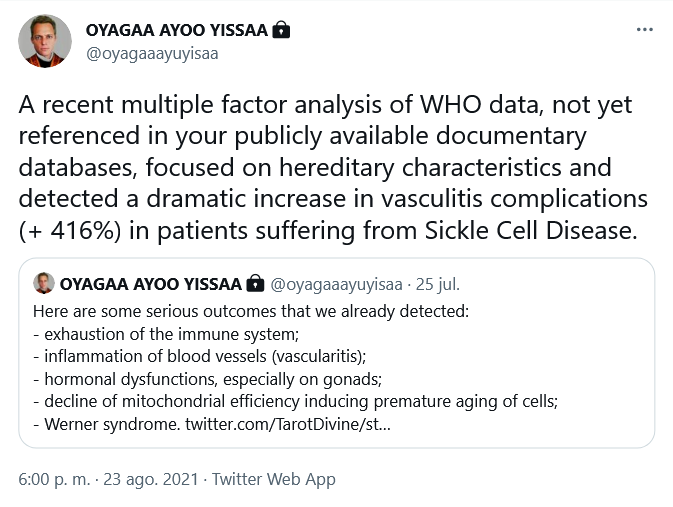The image size is (673, 507).
Task: Open the quoted tweet card body text
Action: [x=295, y=368]
